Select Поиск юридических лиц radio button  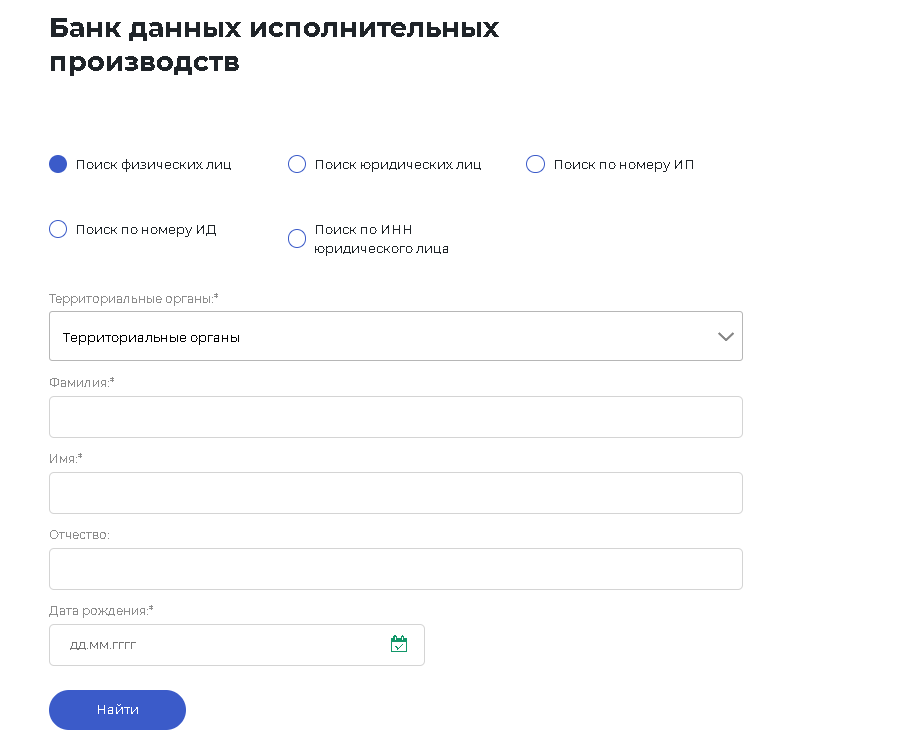pos(297,164)
